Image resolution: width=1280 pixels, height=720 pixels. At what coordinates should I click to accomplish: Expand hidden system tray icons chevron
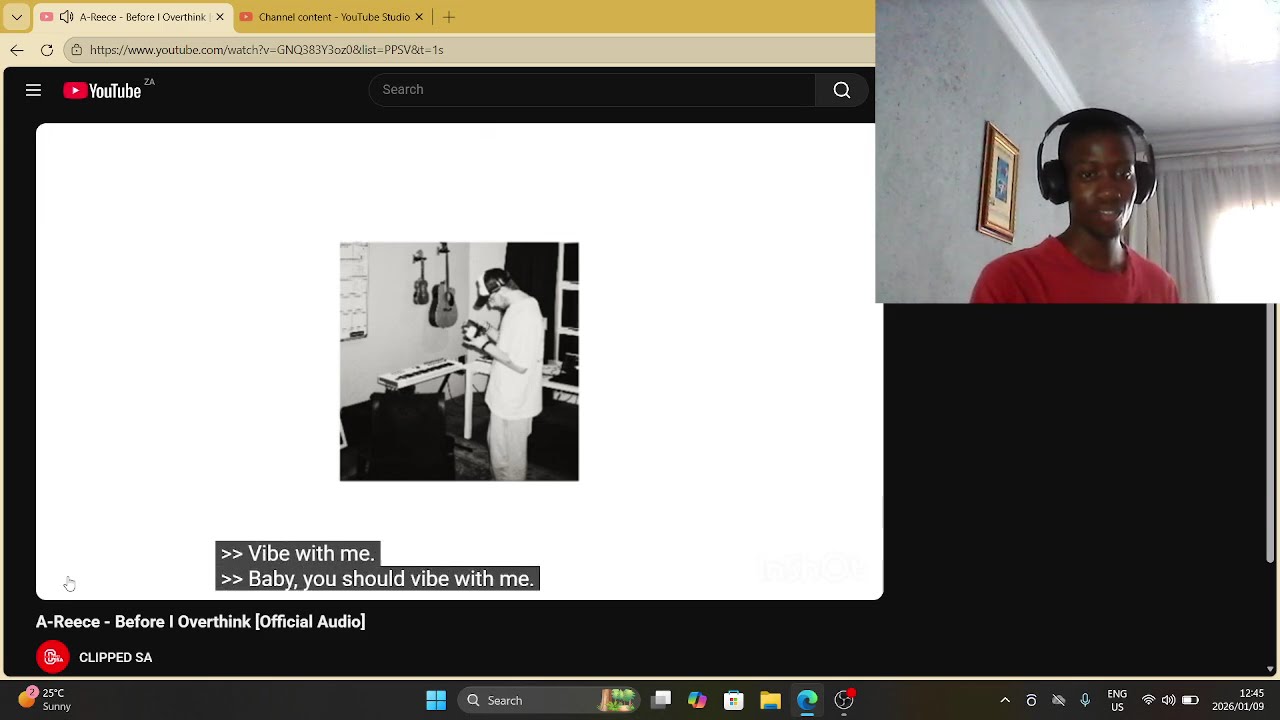coord(1005,700)
